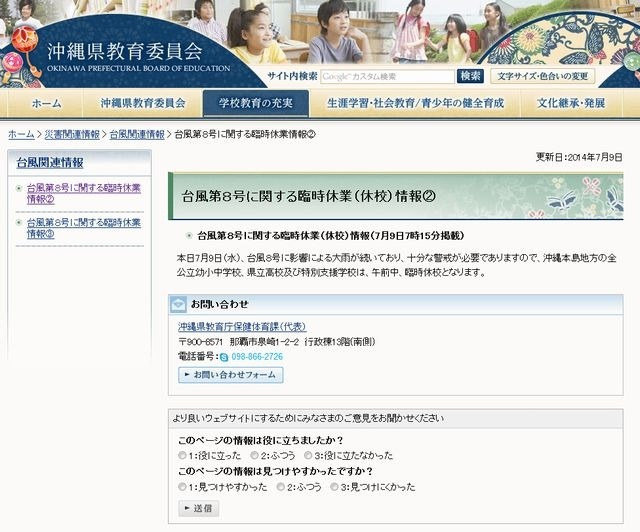This screenshot has width=640, height=532.
Task: Click phone number 098-866-2726
Action: [x=257, y=357]
